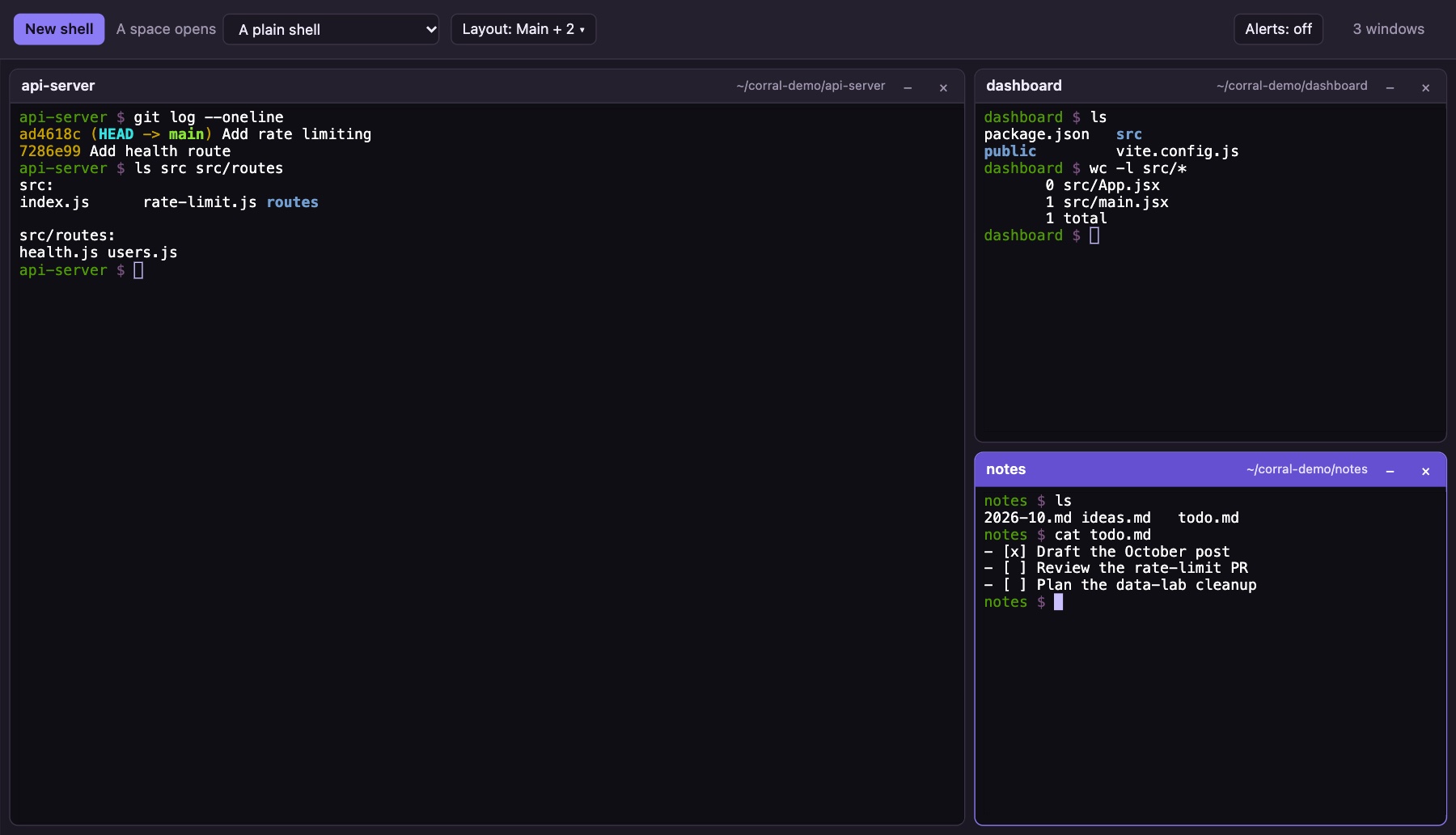Viewport: 1456px width, 835px height.
Task: Click the 'A space opens' label
Action: tap(166, 29)
